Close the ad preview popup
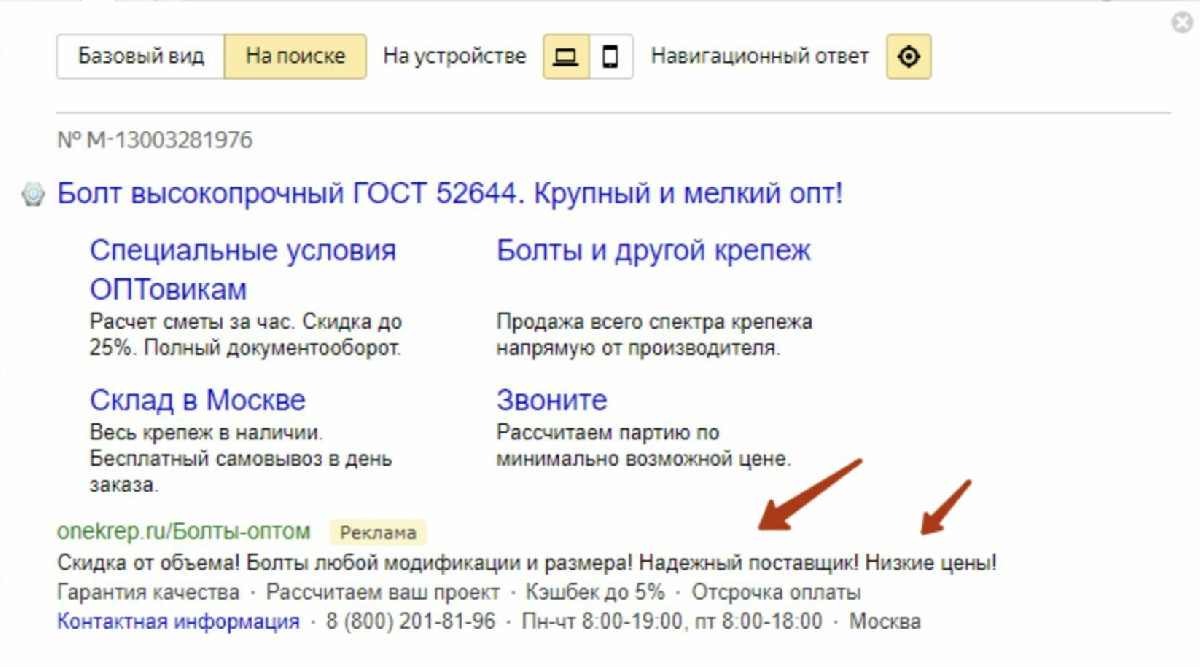 1182,24
